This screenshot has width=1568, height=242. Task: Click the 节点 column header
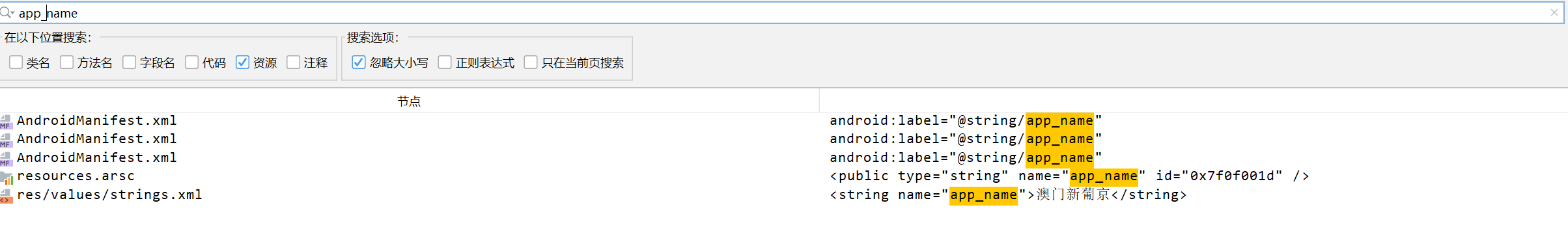point(409,101)
